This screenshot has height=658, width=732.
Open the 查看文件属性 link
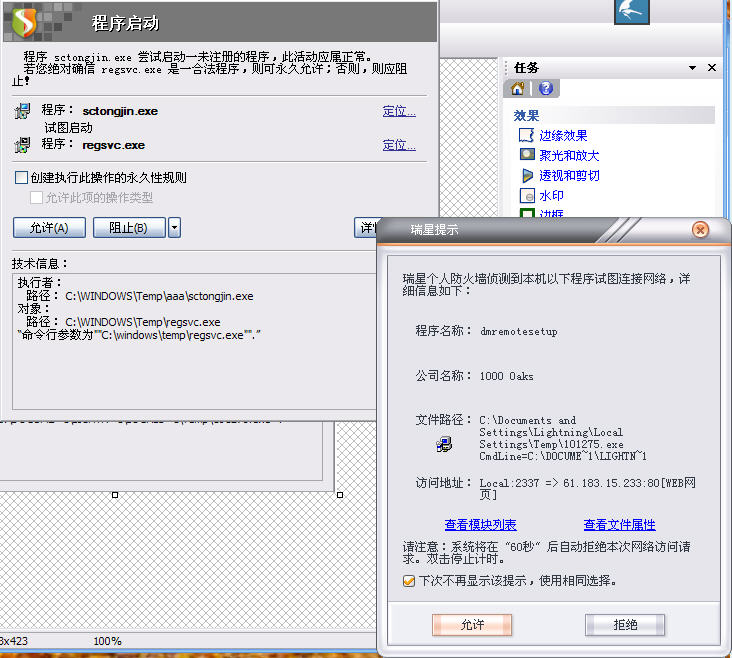(x=619, y=524)
